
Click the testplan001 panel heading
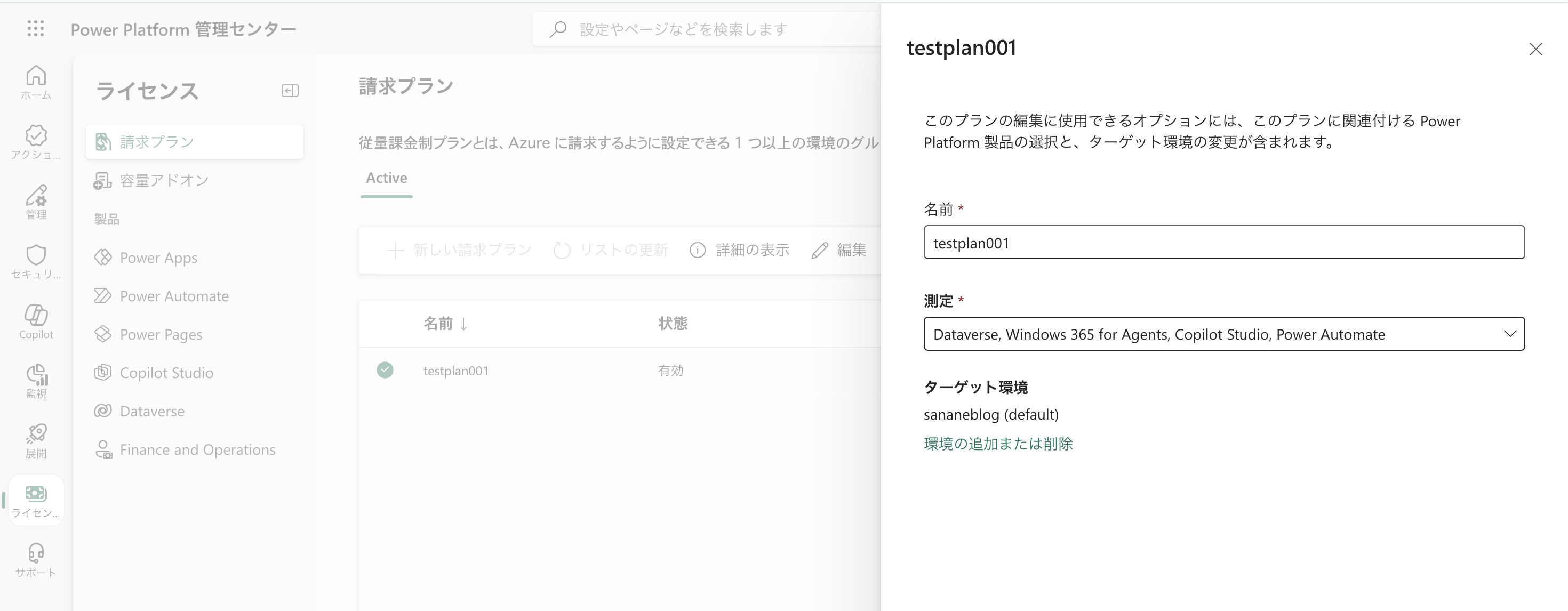click(961, 47)
